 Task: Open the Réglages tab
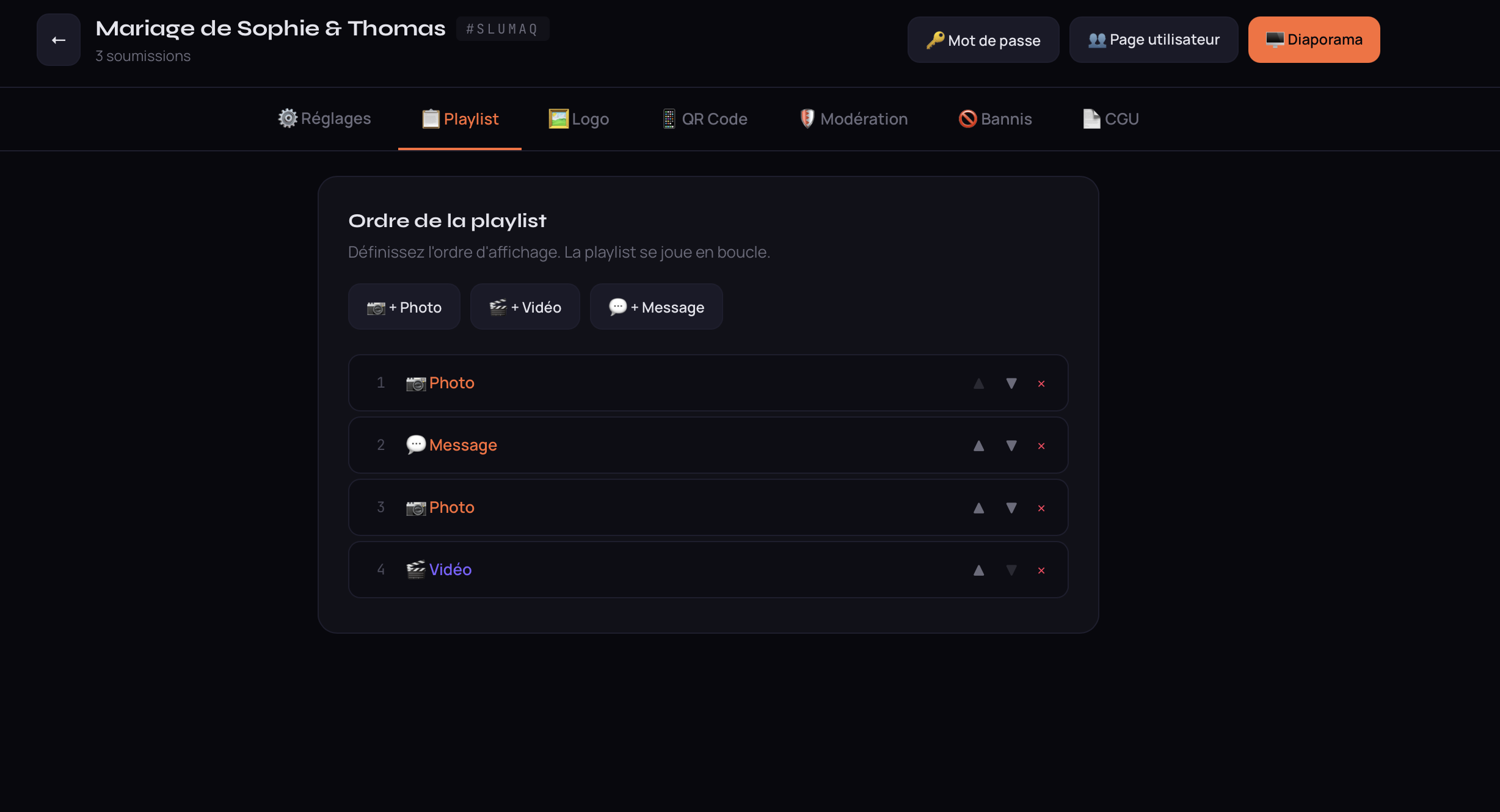coord(324,118)
